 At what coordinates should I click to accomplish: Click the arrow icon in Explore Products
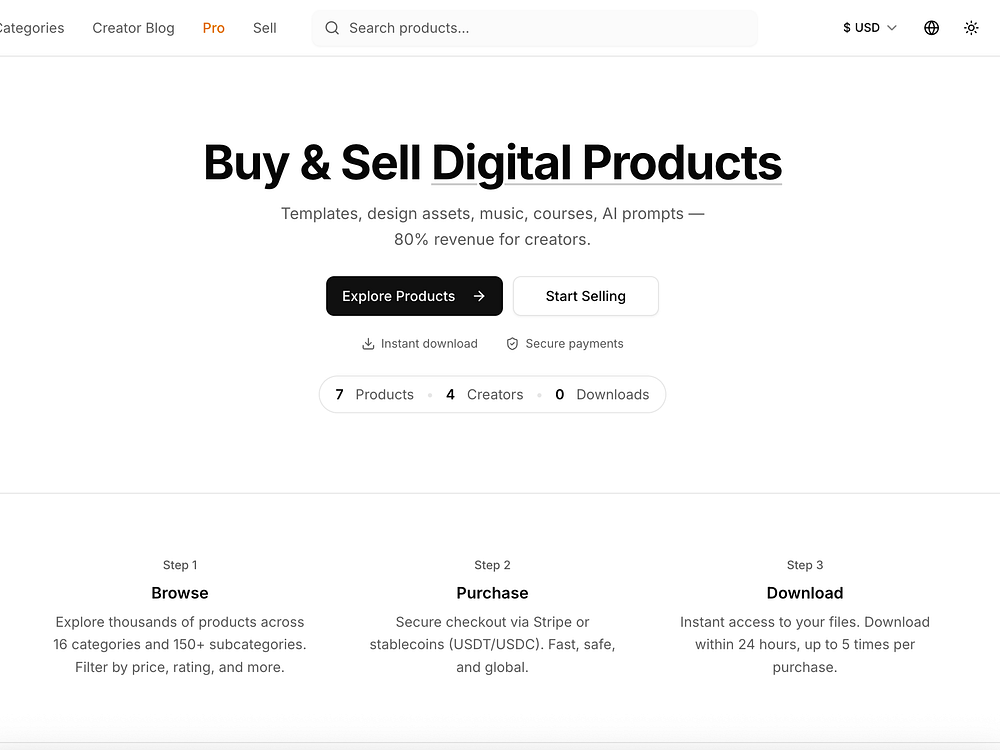(479, 296)
